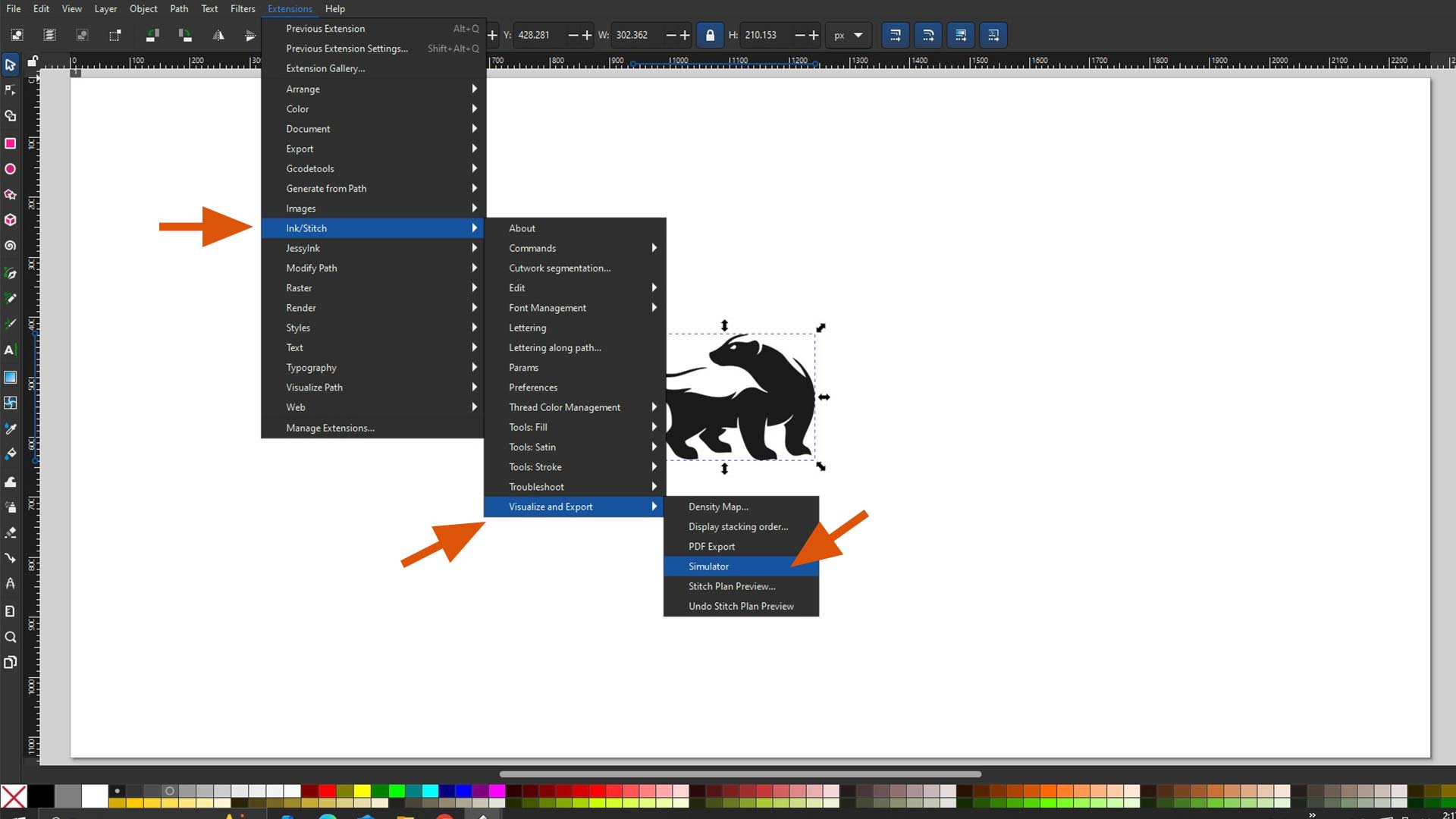Expand the Tools: Satin submenu
The height and width of the screenshot is (819, 1456).
(574, 447)
